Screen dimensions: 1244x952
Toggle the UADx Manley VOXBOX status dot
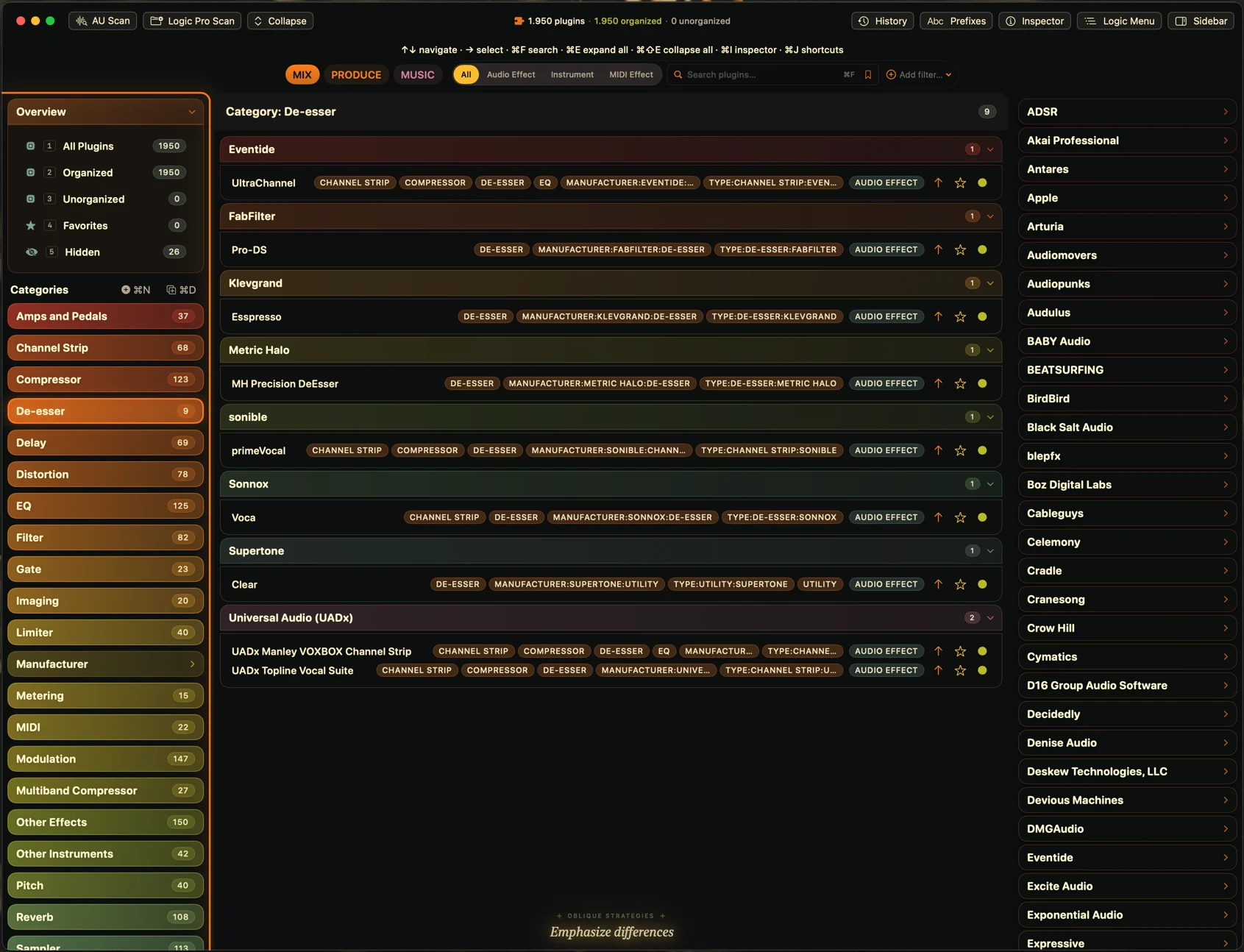tap(982, 651)
